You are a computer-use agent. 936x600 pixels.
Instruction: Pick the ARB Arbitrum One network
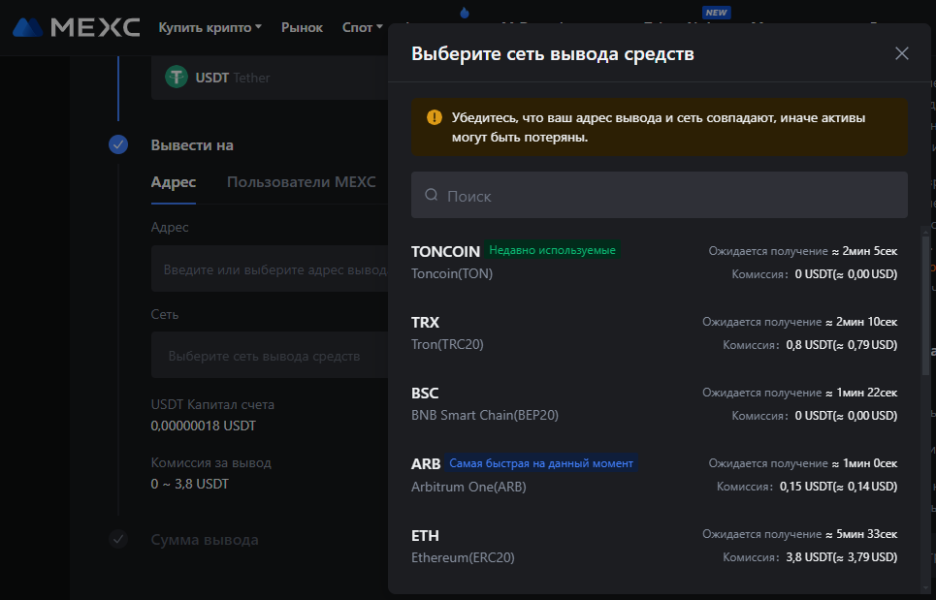pos(654,475)
